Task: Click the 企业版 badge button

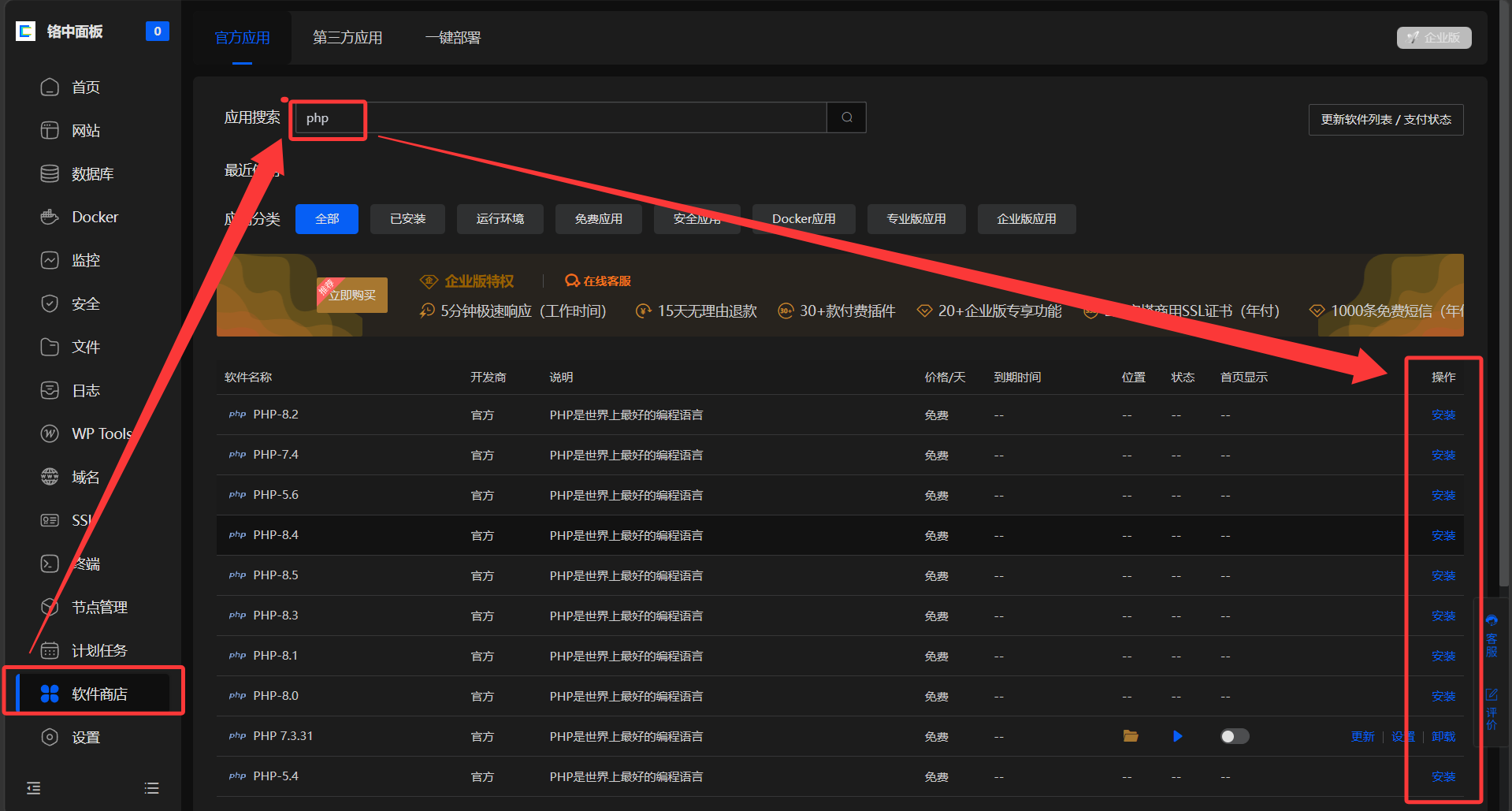Action: click(1434, 38)
